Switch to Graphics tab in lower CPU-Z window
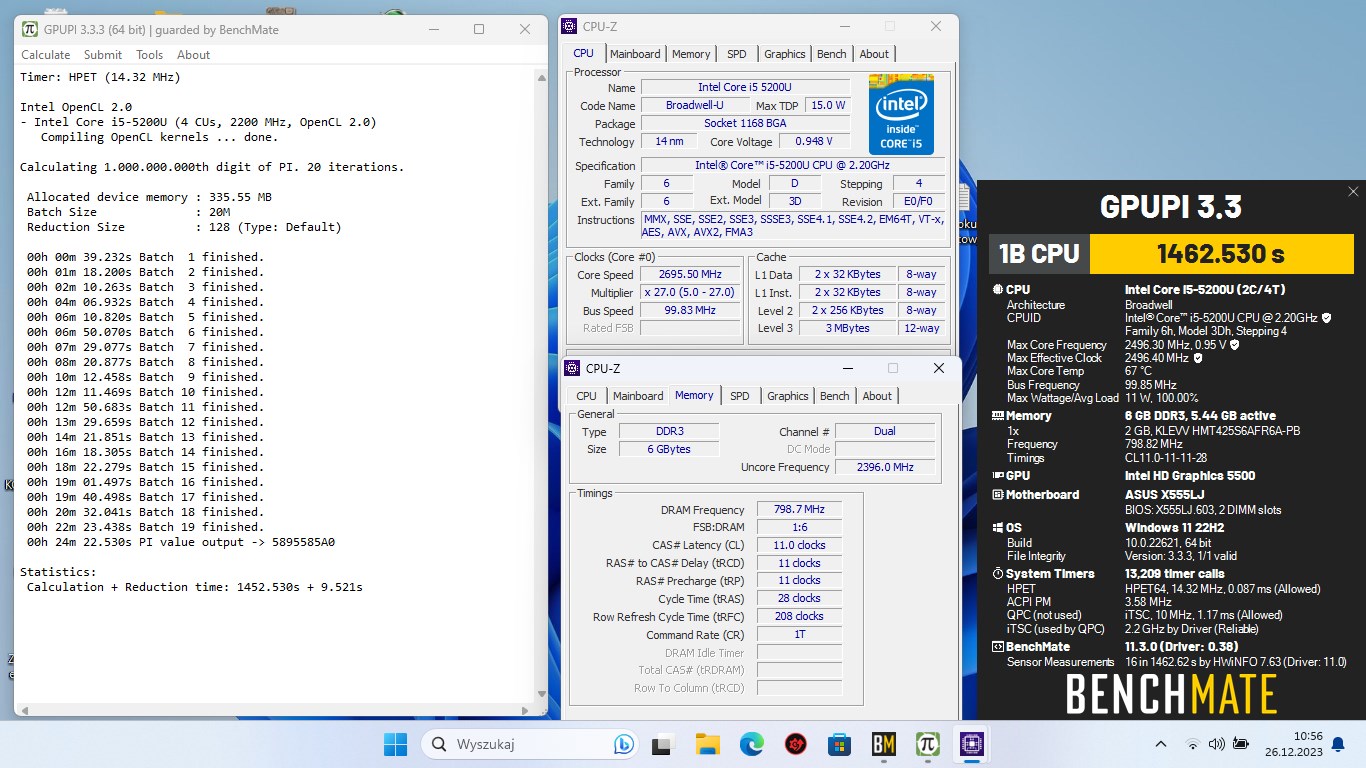1366x768 pixels. pyautogui.click(x=788, y=396)
